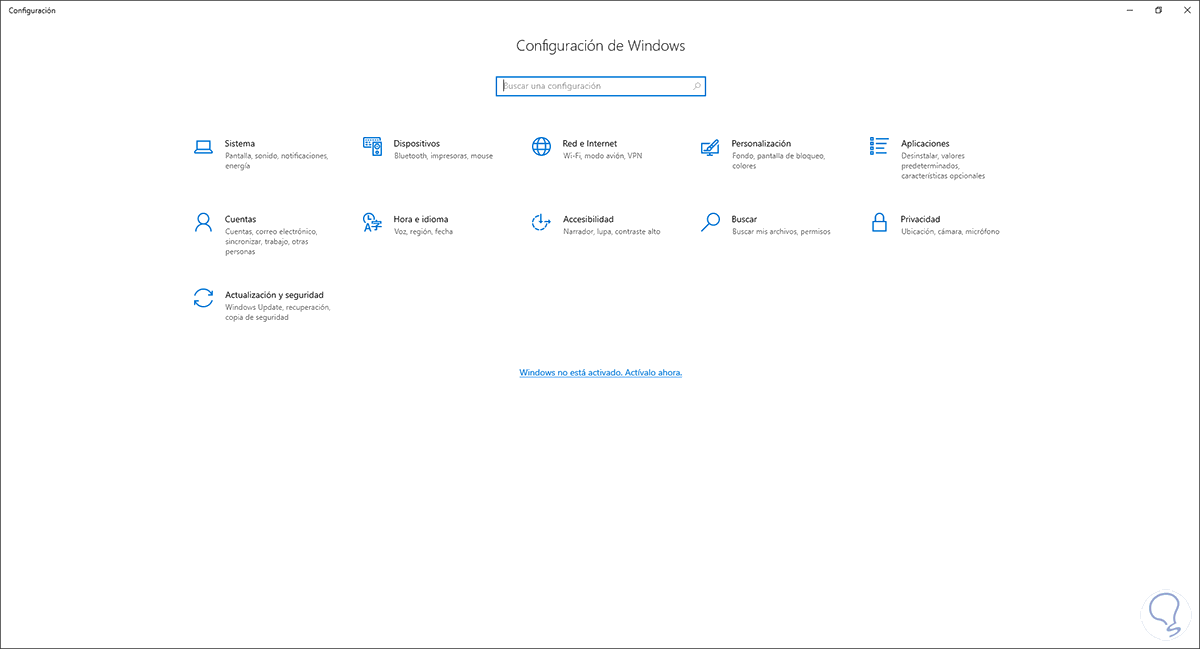This screenshot has width=1200, height=649.
Task: Open the Buscar magnifier icon
Action: point(709,222)
